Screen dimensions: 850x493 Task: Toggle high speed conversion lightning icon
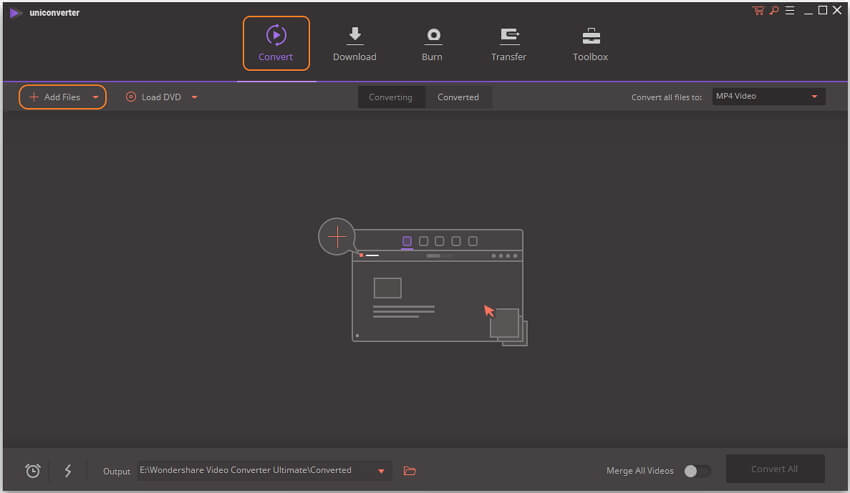(x=68, y=470)
